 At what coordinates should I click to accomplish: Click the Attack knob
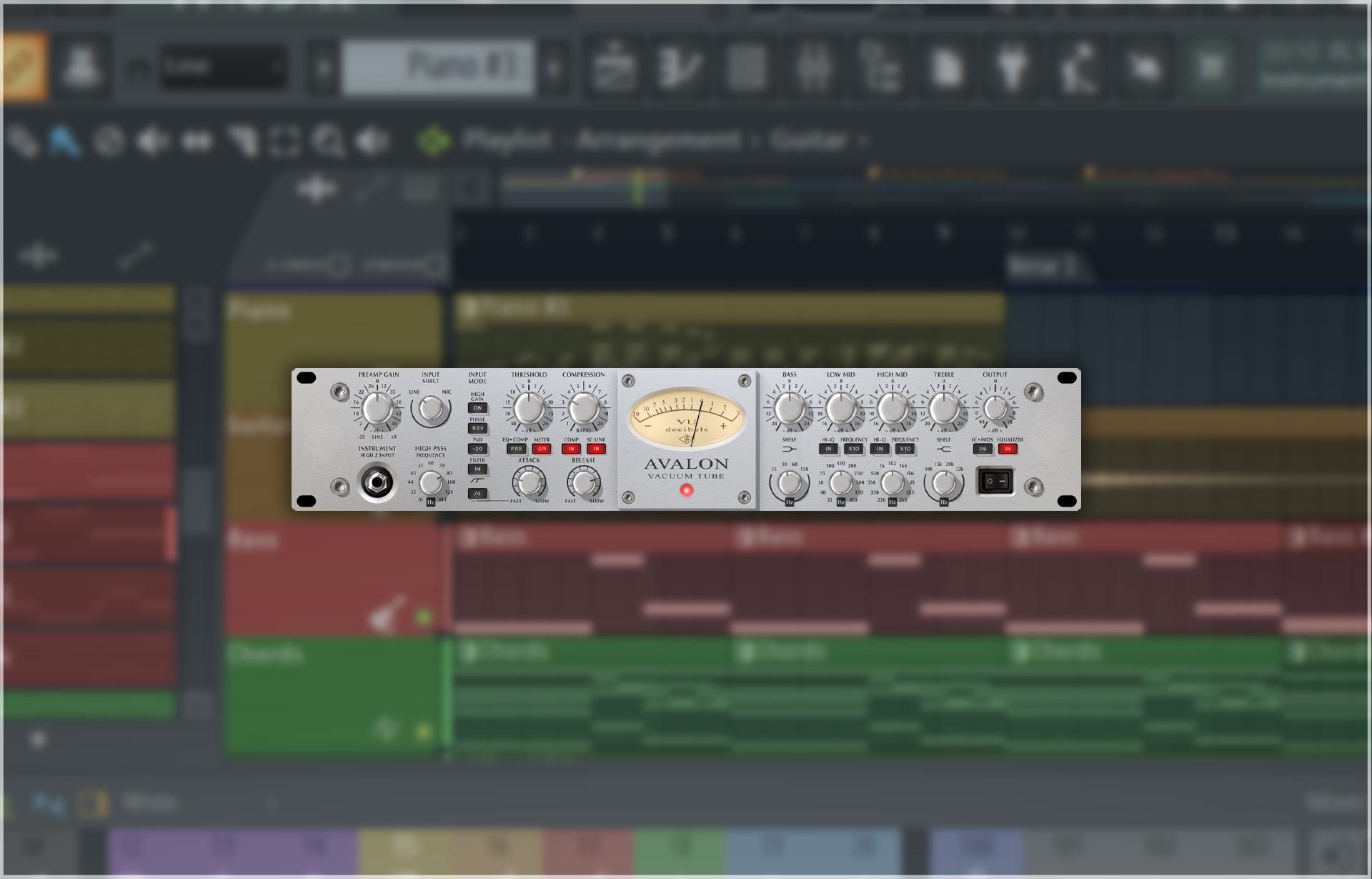pyautogui.click(x=529, y=483)
